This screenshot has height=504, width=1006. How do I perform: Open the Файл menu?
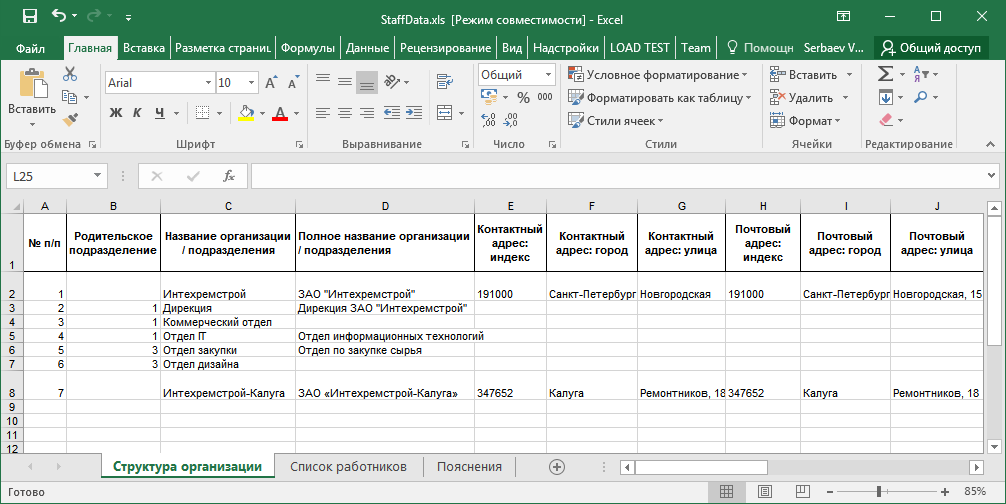(30, 48)
